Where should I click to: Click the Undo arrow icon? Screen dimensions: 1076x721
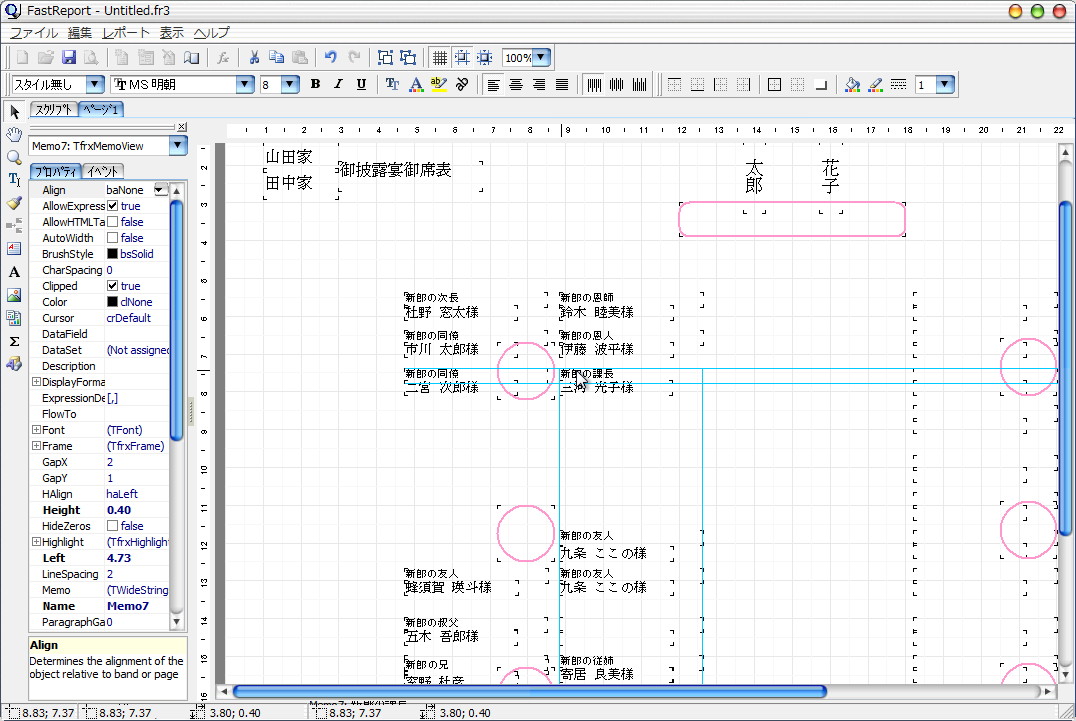pos(331,58)
